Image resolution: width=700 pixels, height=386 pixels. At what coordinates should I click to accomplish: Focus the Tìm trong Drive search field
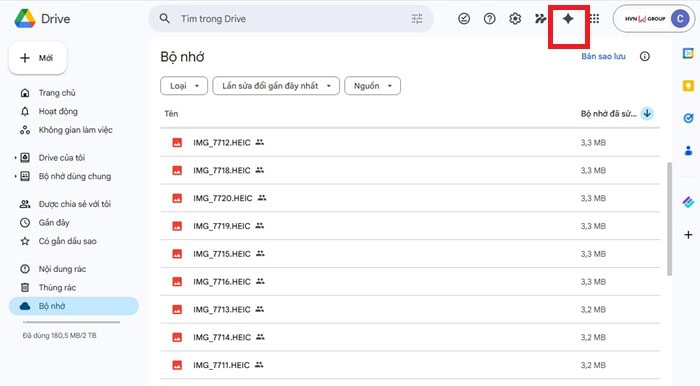[291, 19]
